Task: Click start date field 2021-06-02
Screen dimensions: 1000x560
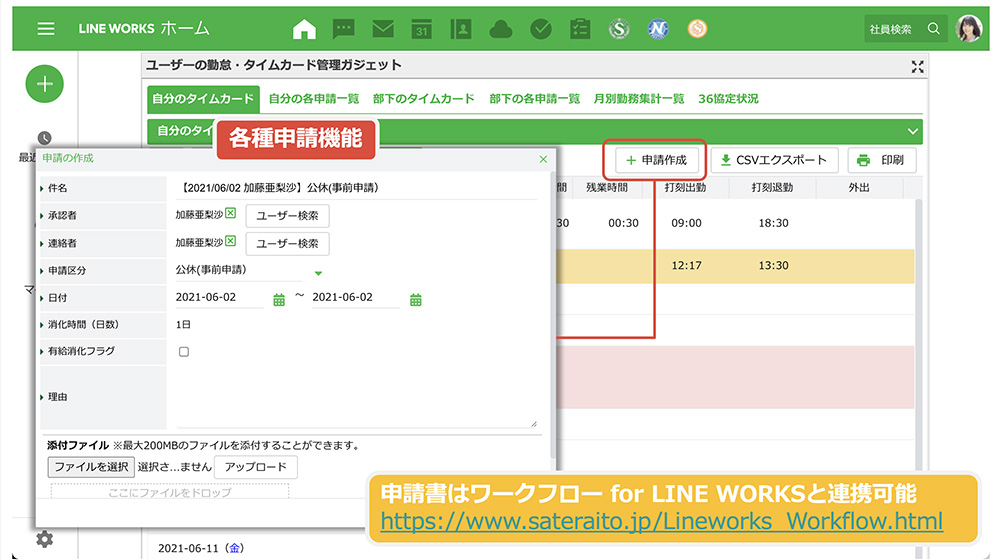Action: 219,297
